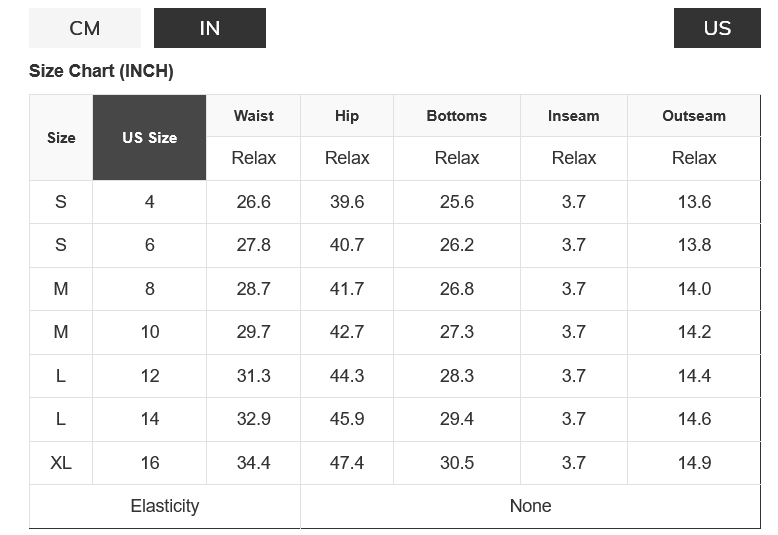Select the US size 16 cell
778x535 pixels.
pyautogui.click(x=150, y=463)
